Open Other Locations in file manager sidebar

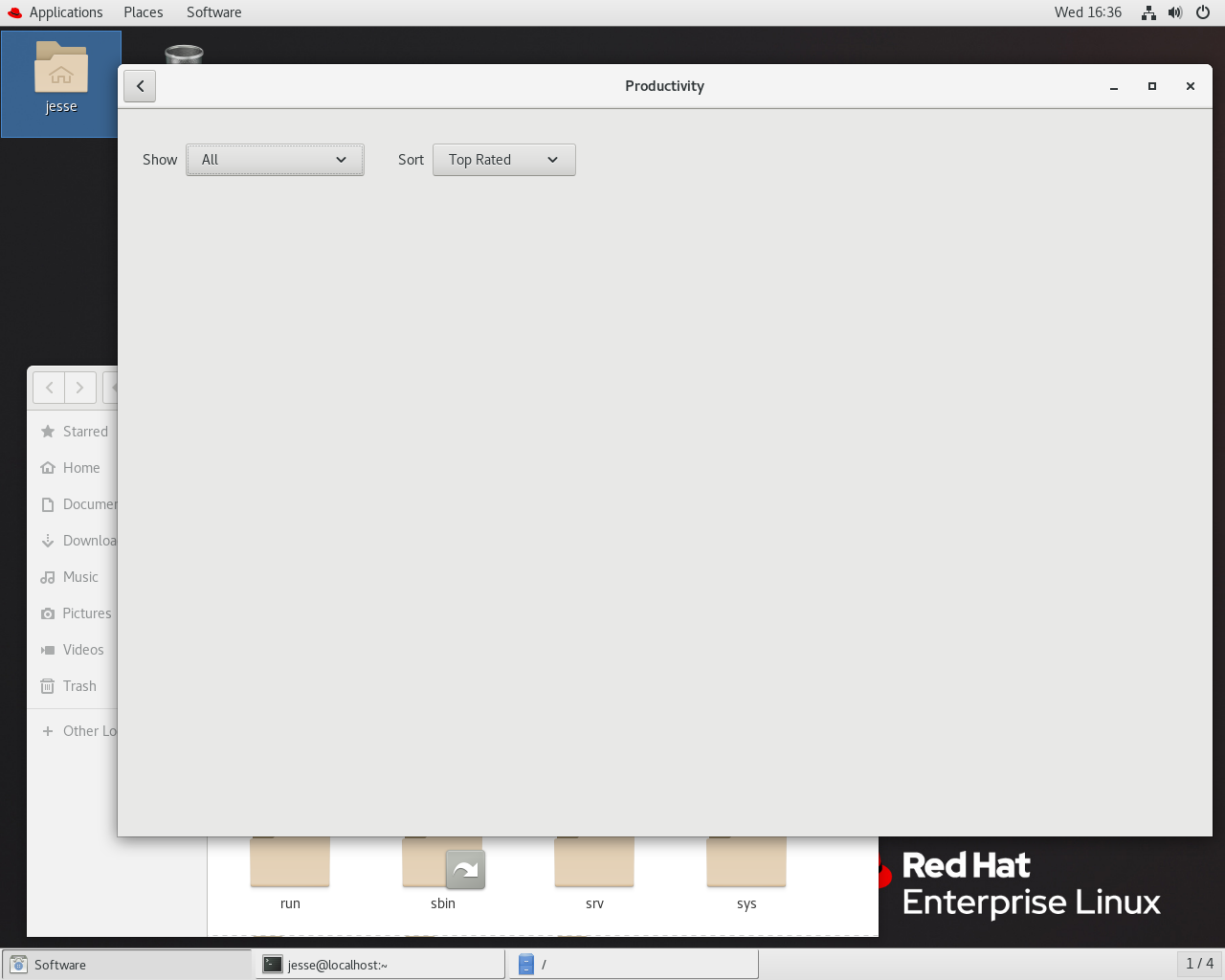[73, 731]
